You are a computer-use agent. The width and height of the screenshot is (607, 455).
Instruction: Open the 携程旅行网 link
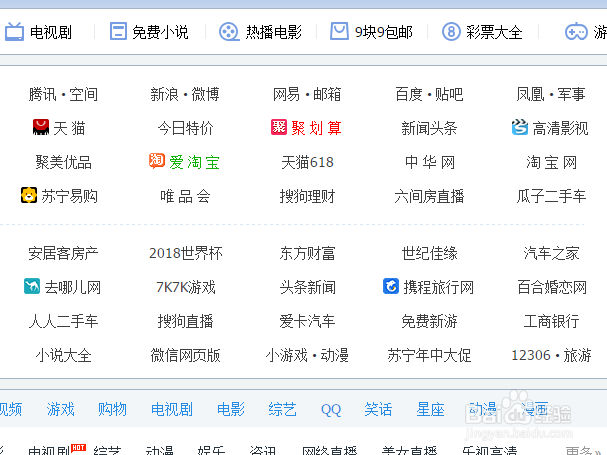[438, 287]
